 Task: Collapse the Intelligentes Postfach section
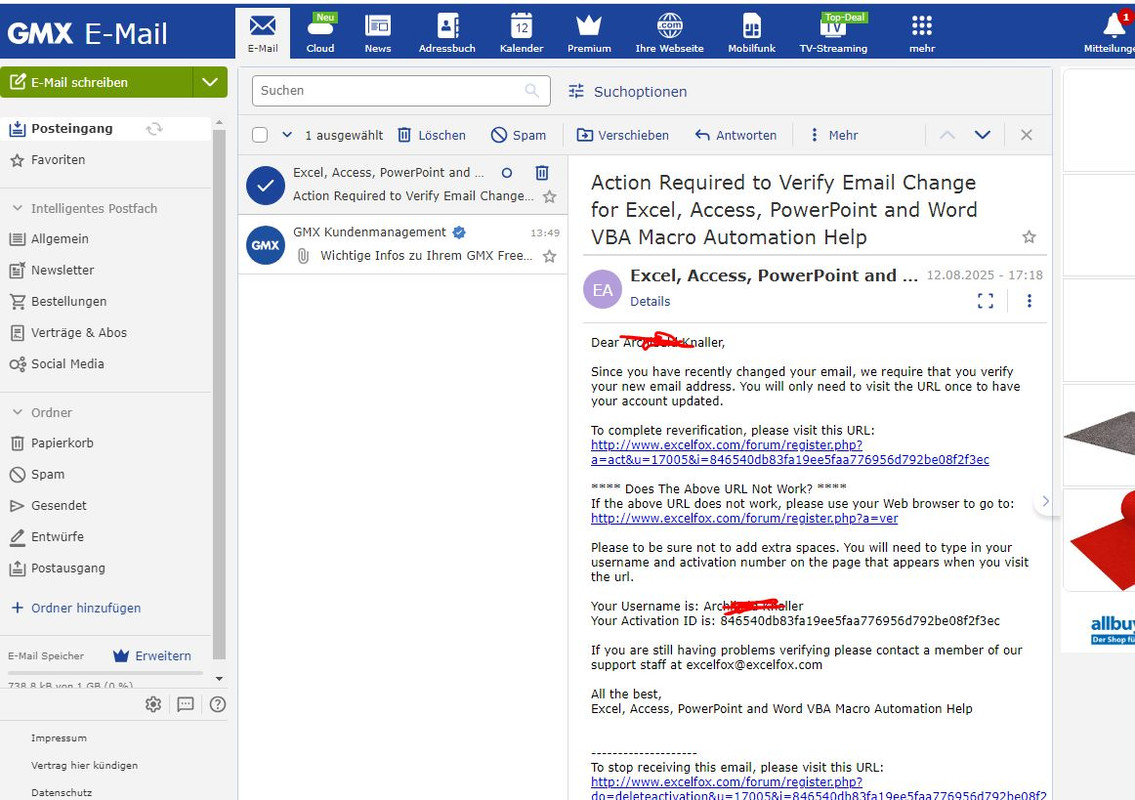[17, 209]
